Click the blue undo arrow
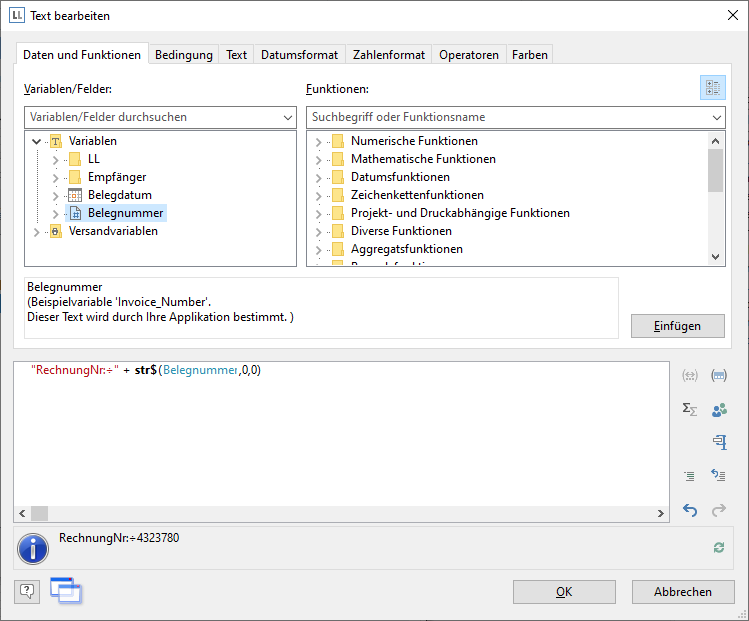 [689, 510]
